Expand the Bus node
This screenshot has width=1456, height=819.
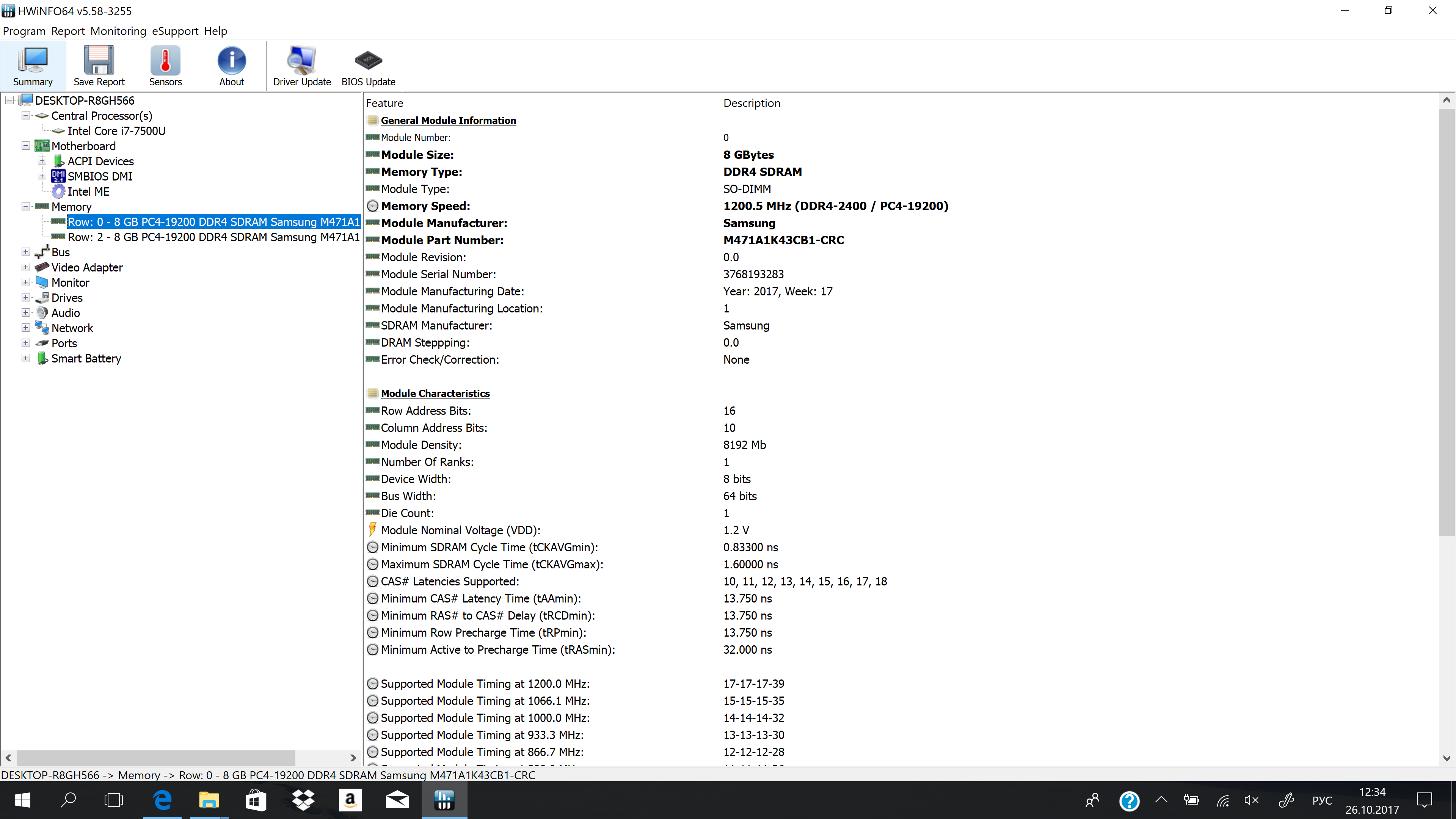(x=25, y=252)
